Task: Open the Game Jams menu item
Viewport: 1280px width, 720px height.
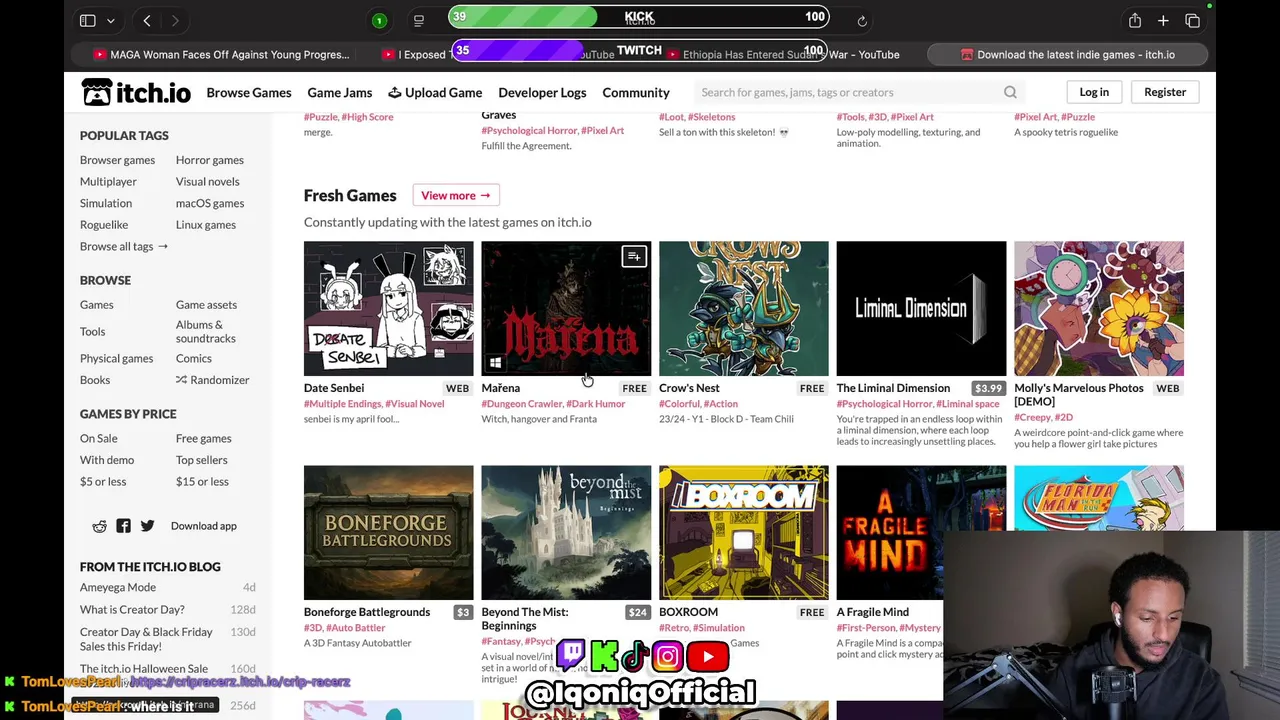Action: (x=340, y=92)
